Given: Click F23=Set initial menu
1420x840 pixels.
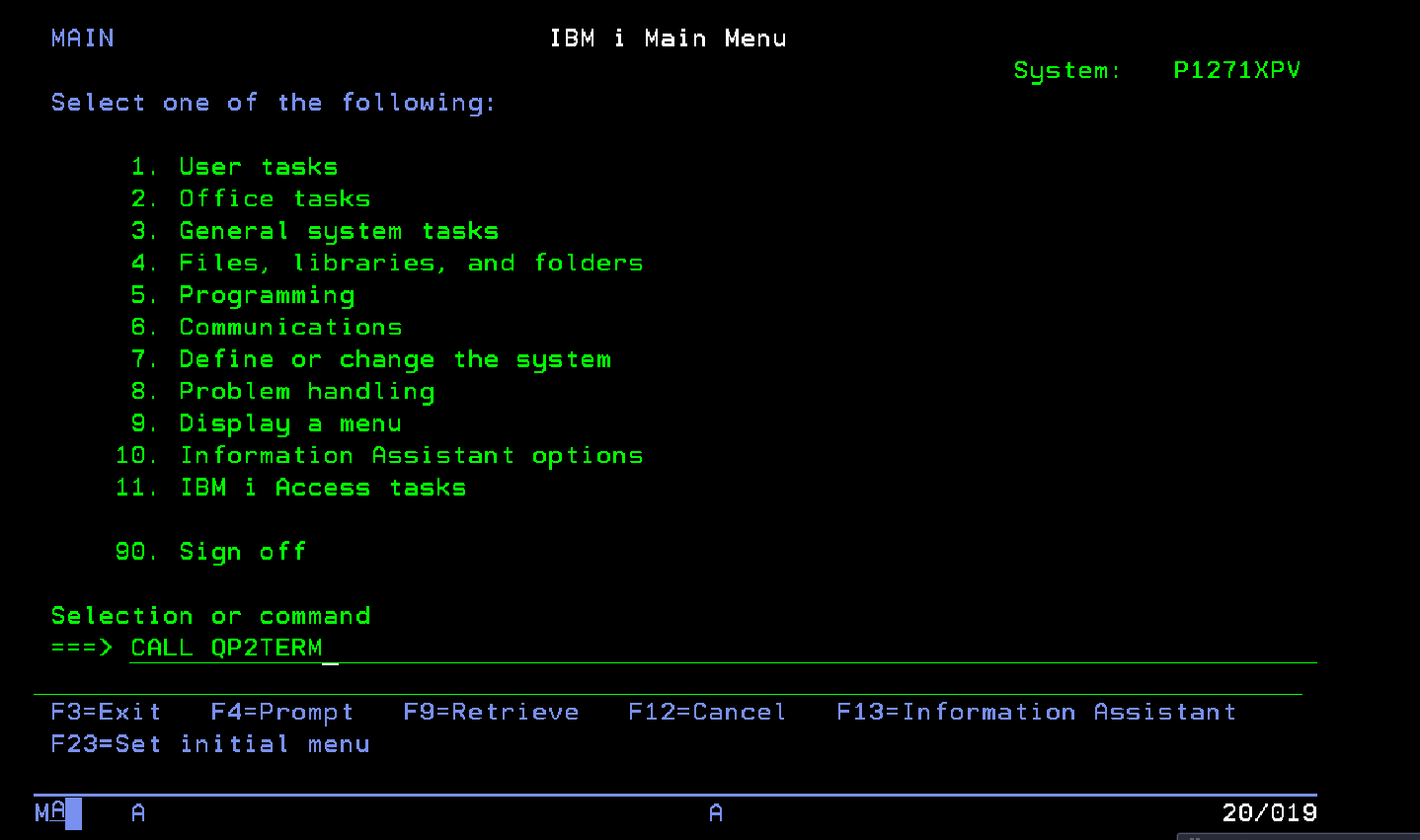Looking at the screenshot, I should click(x=210, y=744).
